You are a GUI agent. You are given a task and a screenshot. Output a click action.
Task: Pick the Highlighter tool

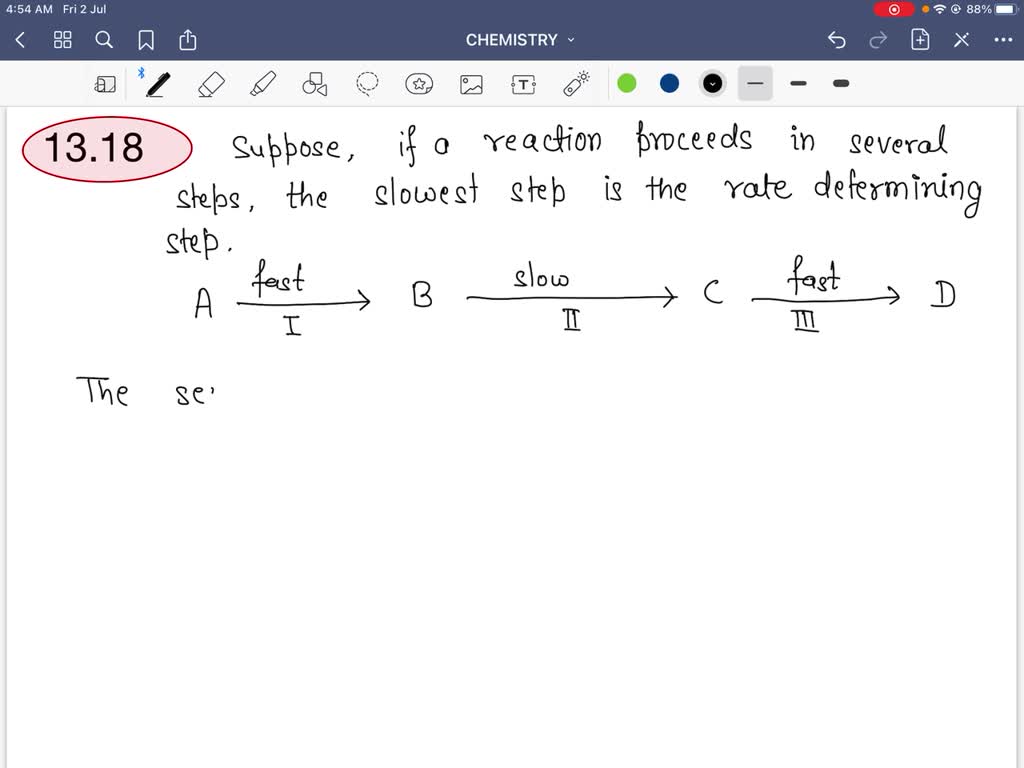(x=264, y=84)
